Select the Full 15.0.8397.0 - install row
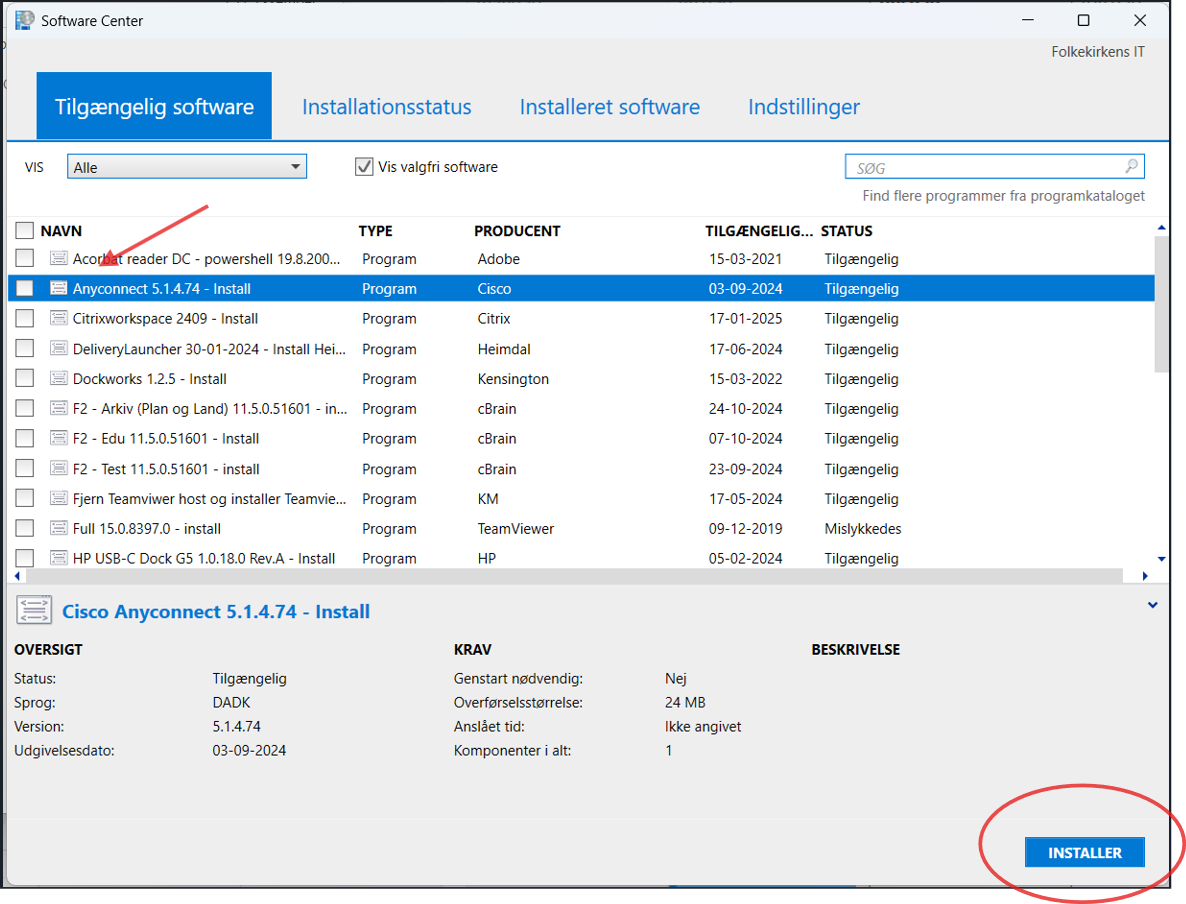 (581, 528)
